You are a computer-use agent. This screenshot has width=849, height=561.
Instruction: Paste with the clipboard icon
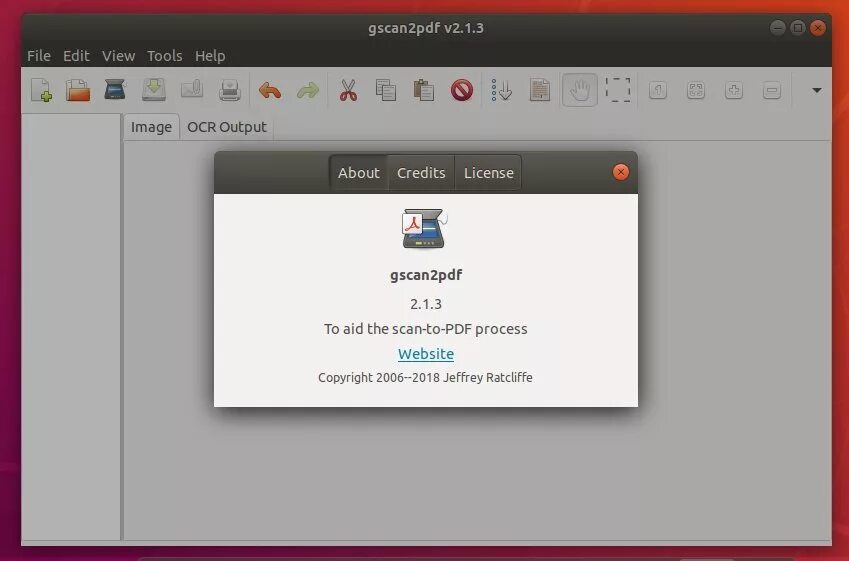pyautogui.click(x=424, y=90)
